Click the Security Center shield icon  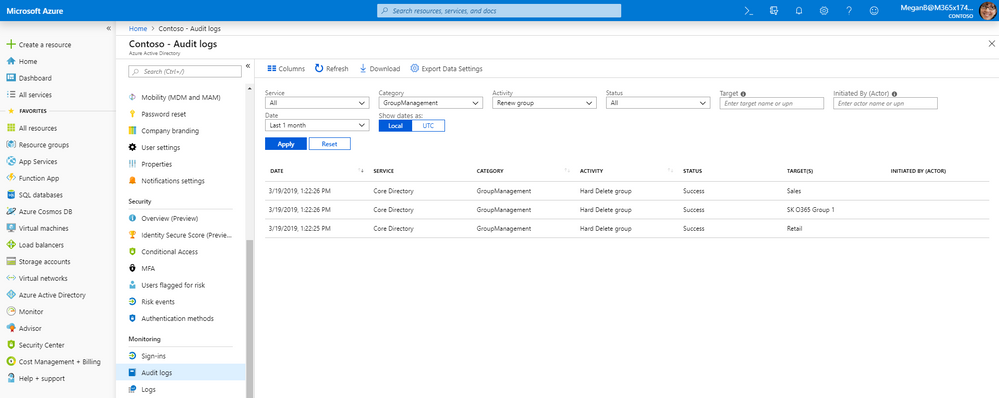[11, 345]
